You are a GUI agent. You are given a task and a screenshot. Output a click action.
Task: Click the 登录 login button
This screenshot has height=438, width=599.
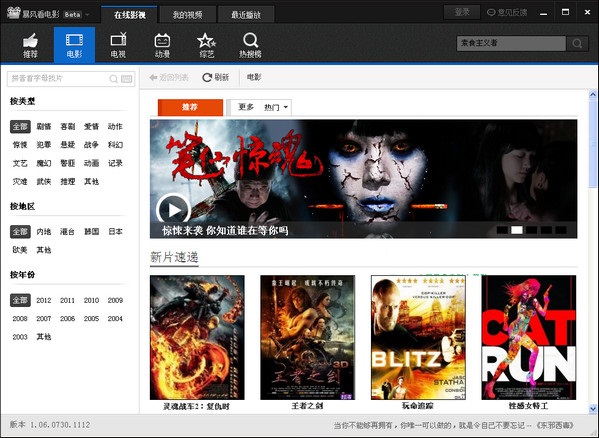coord(462,12)
